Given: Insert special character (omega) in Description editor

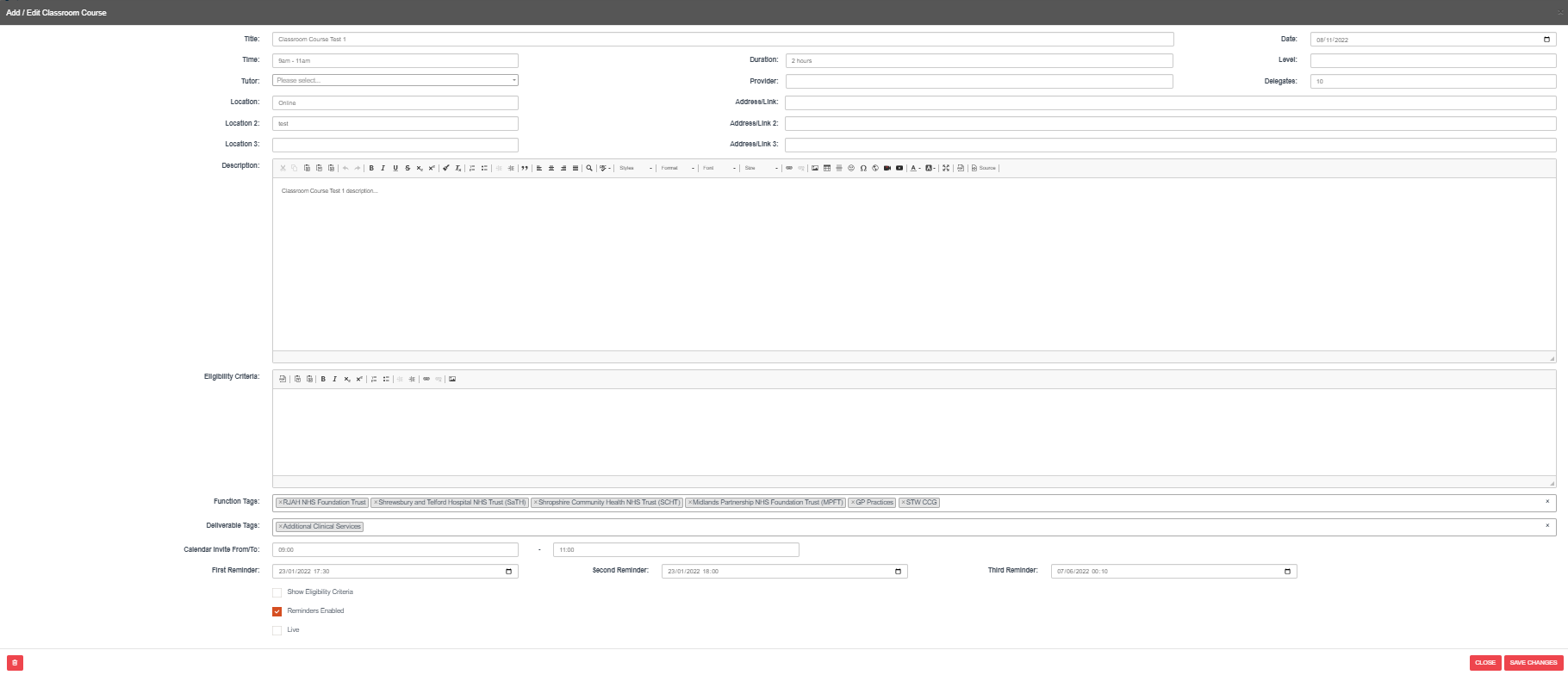Looking at the screenshot, I should (x=863, y=169).
